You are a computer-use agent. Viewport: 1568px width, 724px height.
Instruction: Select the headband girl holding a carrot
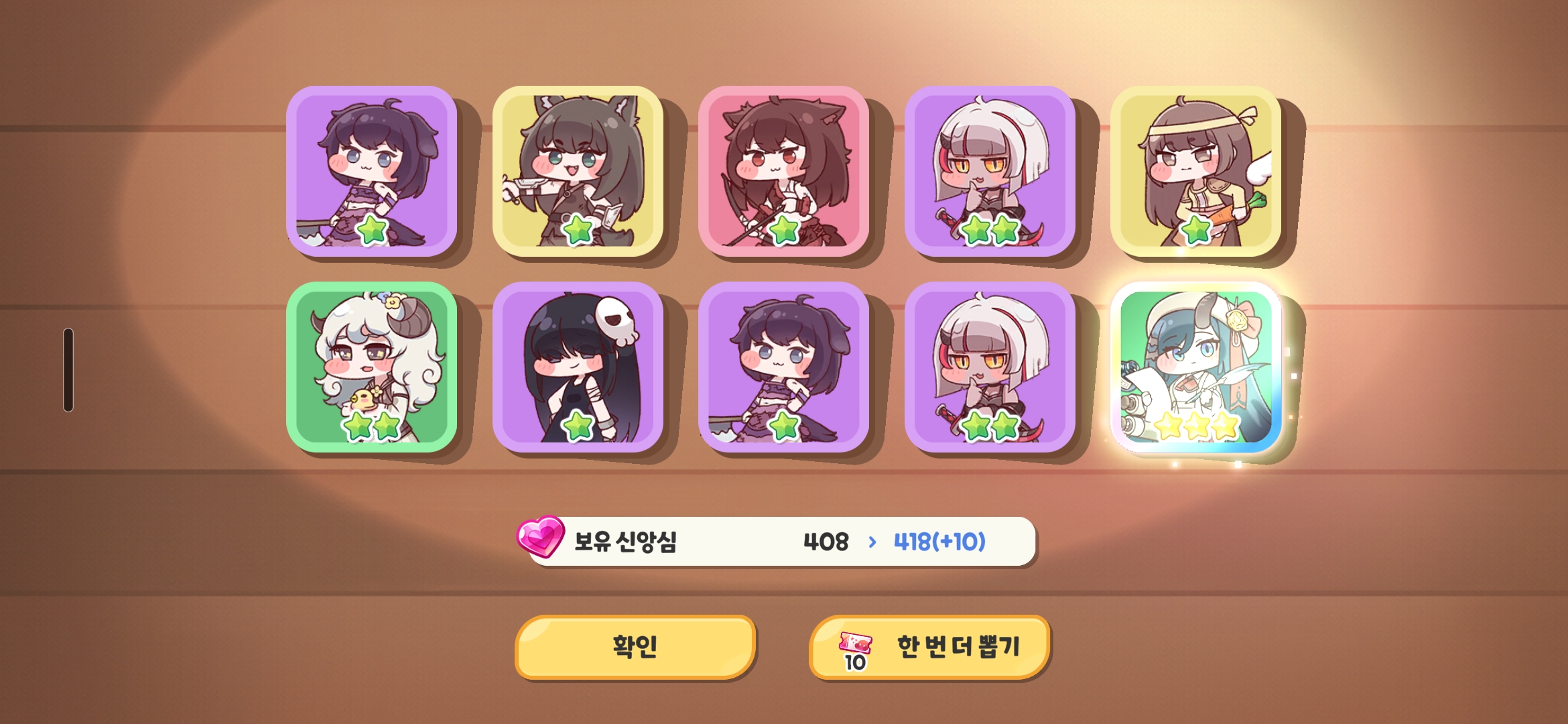1196,171
